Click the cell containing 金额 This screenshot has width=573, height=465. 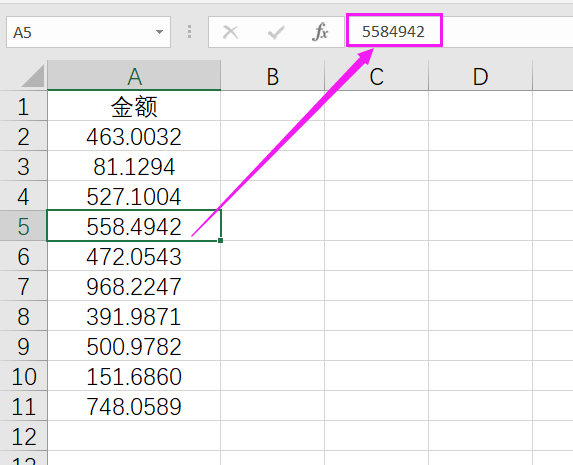click(x=134, y=106)
